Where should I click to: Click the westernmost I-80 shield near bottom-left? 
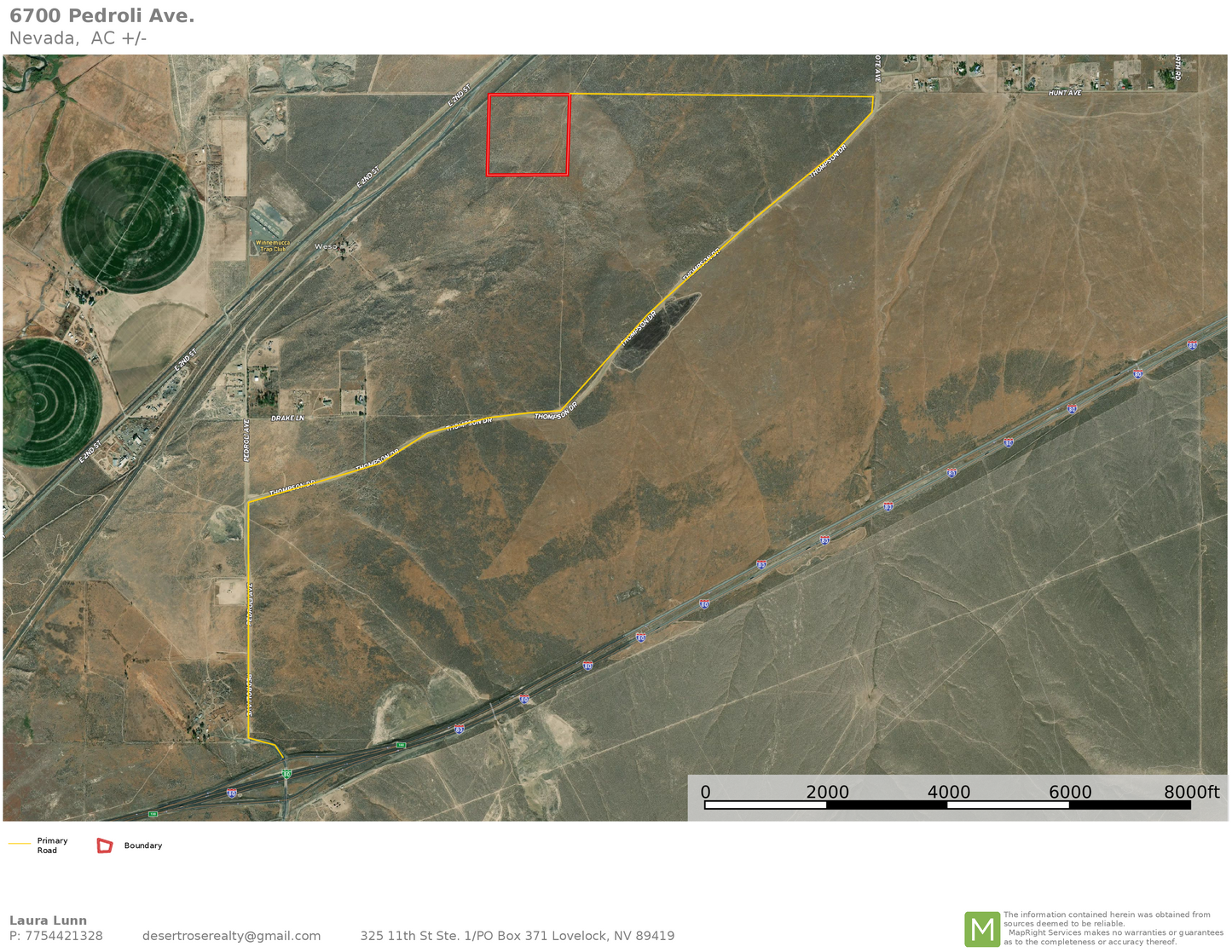click(232, 793)
